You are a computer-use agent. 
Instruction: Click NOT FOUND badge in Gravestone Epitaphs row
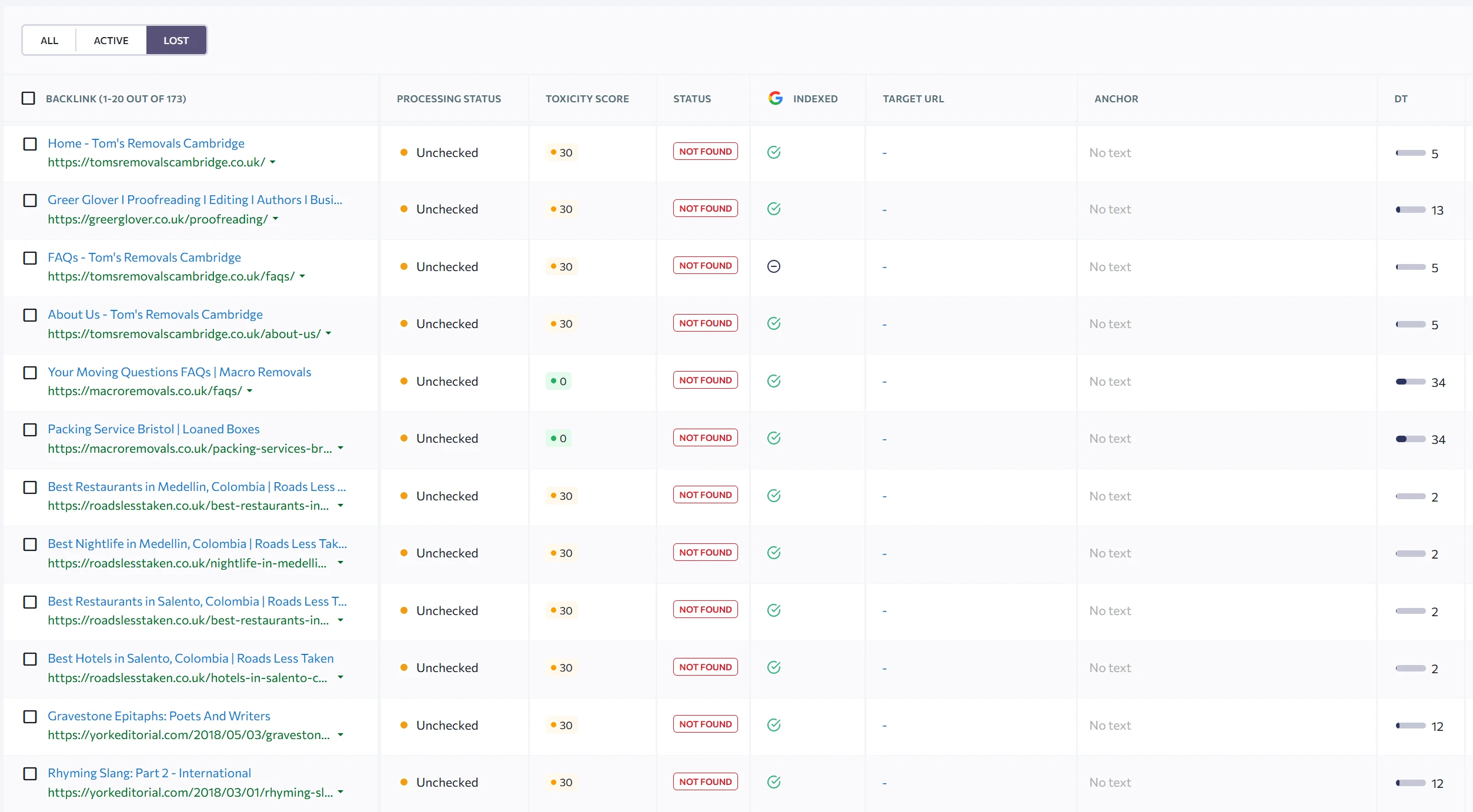click(x=705, y=724)
